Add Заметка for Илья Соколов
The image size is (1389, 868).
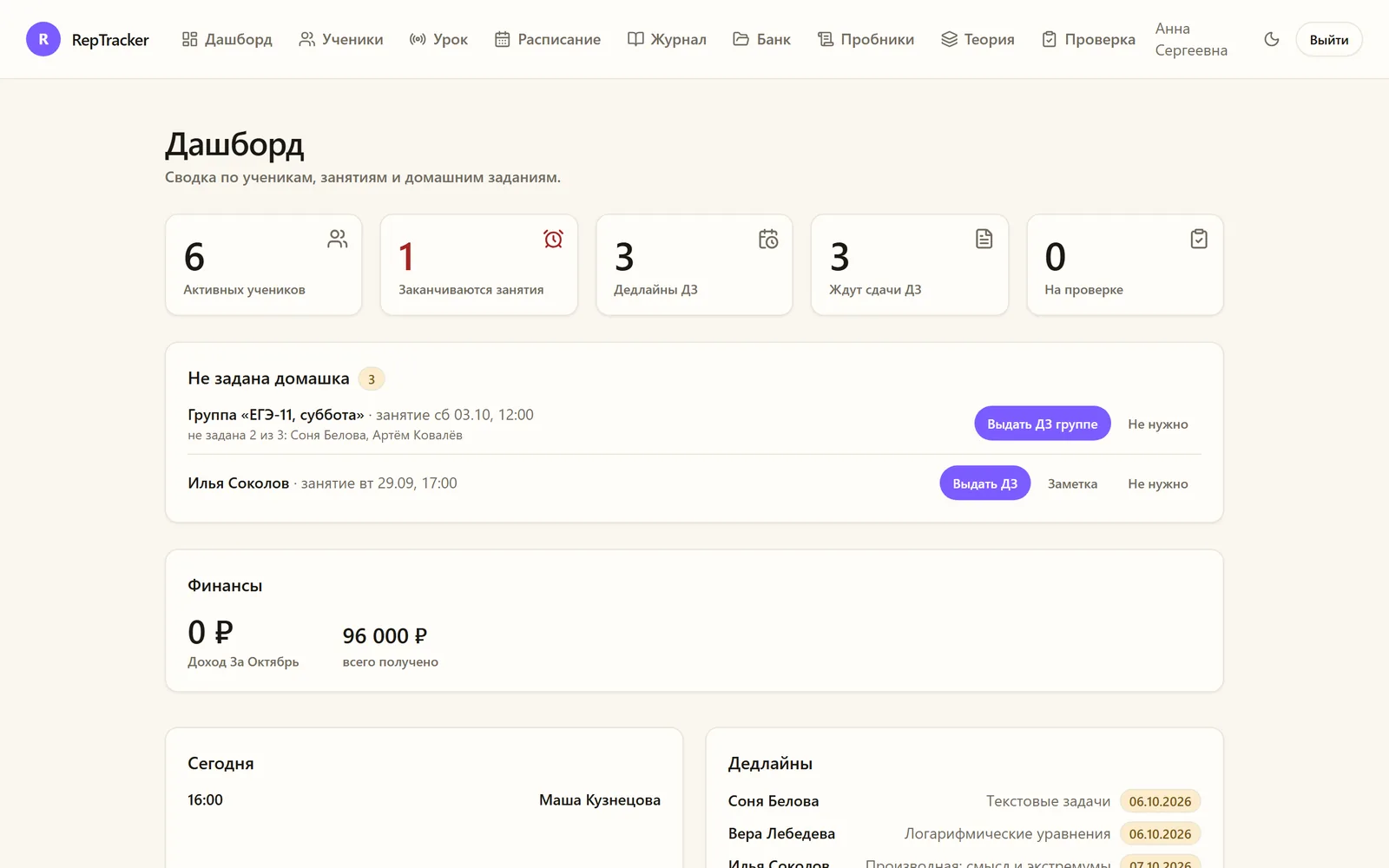1072,483
